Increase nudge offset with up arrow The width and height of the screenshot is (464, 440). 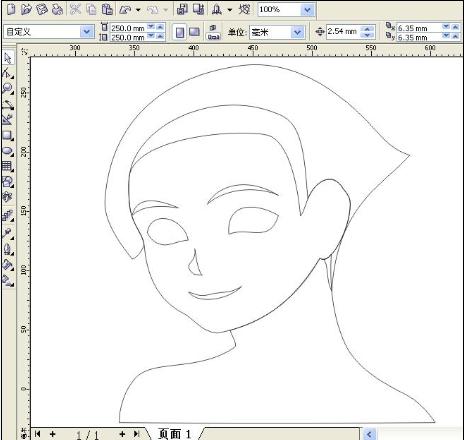(367, 29)
